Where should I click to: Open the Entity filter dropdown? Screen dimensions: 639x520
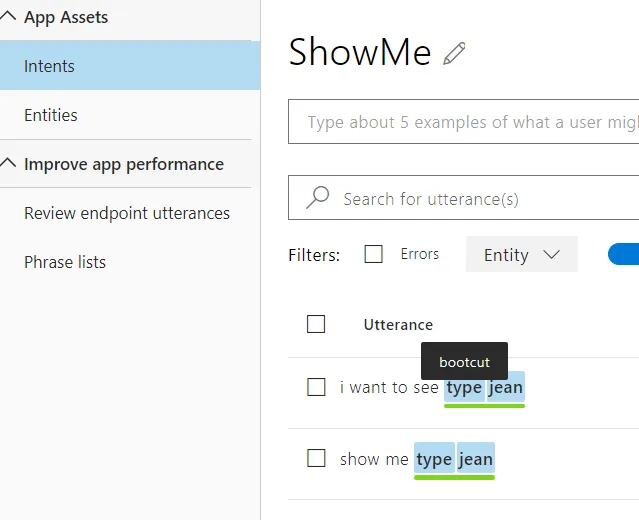[521, 255]
